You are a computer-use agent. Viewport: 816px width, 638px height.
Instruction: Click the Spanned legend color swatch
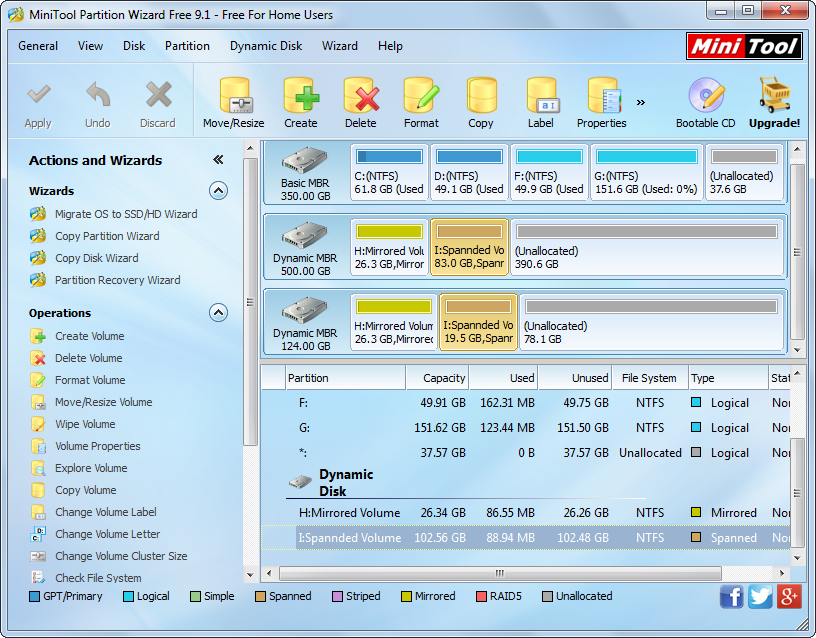pyautogui.click(x=260, y=596)
